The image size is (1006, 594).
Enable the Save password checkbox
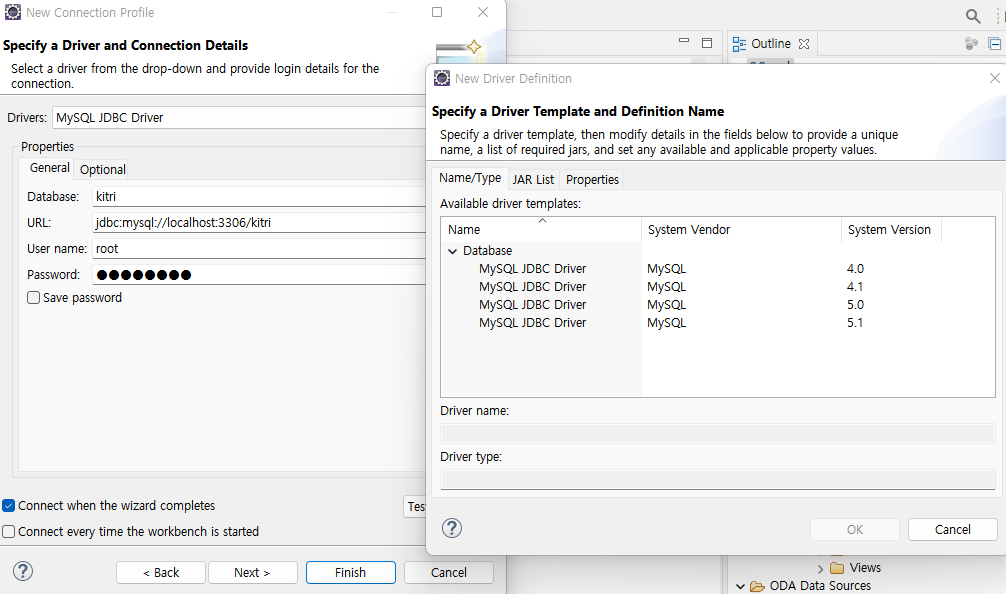tap(33, 298)
